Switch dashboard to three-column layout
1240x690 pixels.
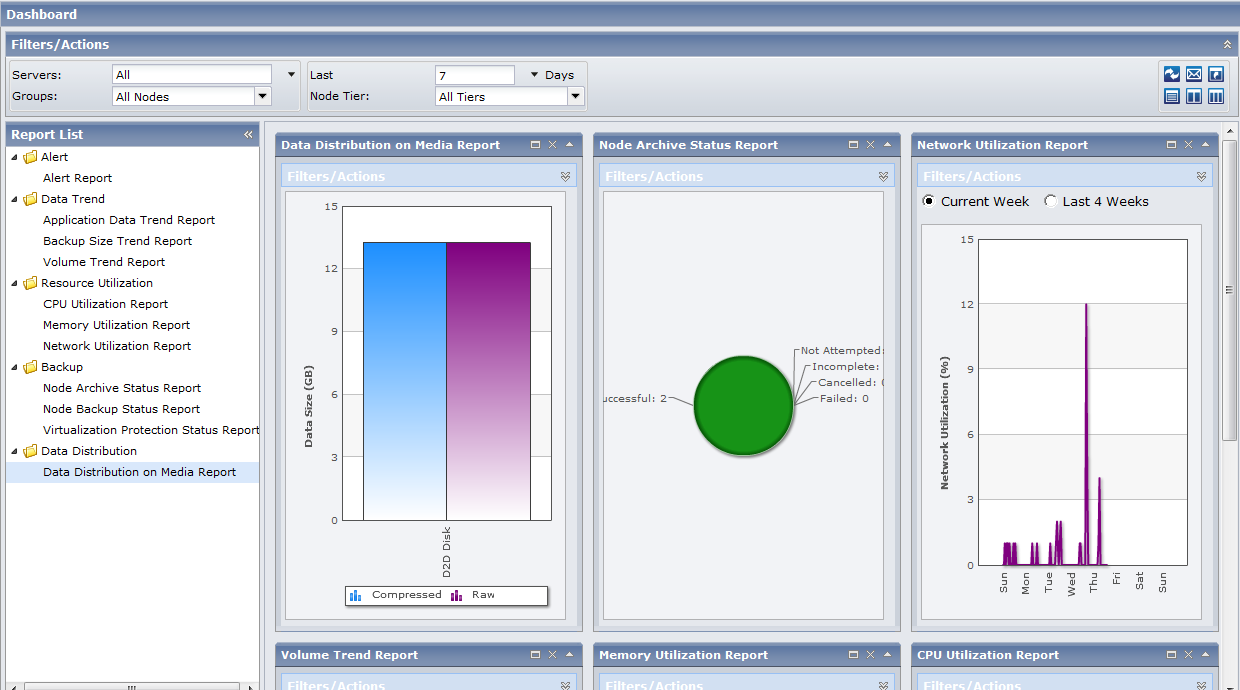coord(1215,96)
